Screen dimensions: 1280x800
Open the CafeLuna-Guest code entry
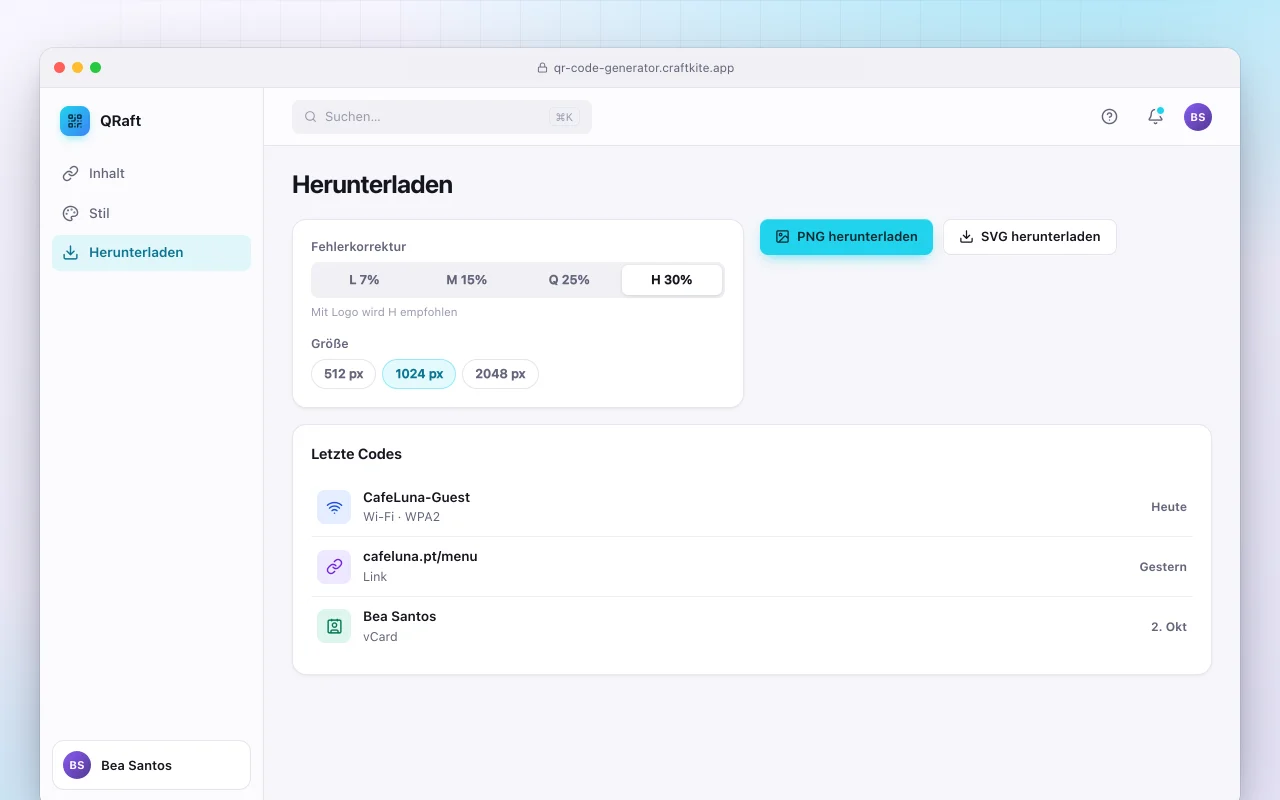click(x=752, y=507)
